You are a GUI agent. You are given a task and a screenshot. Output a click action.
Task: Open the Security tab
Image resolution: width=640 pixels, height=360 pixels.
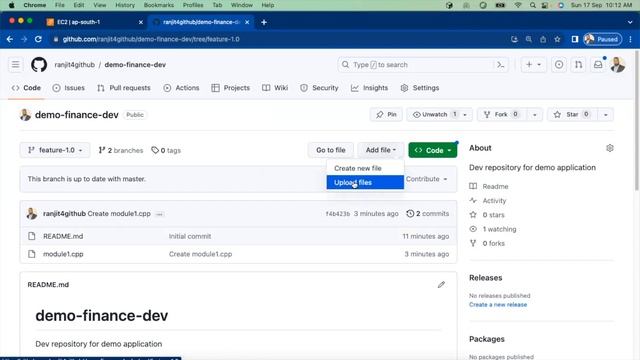[x=319, y=88]
